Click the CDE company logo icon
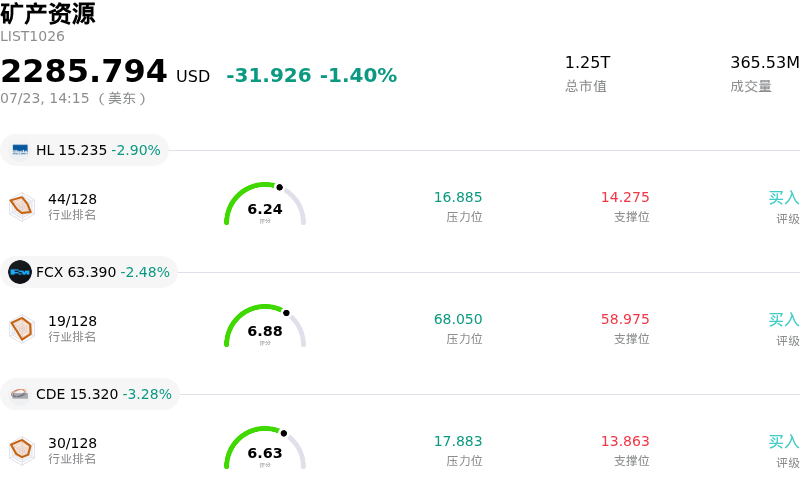Screen dimensions: 800x488 (20, 394)
